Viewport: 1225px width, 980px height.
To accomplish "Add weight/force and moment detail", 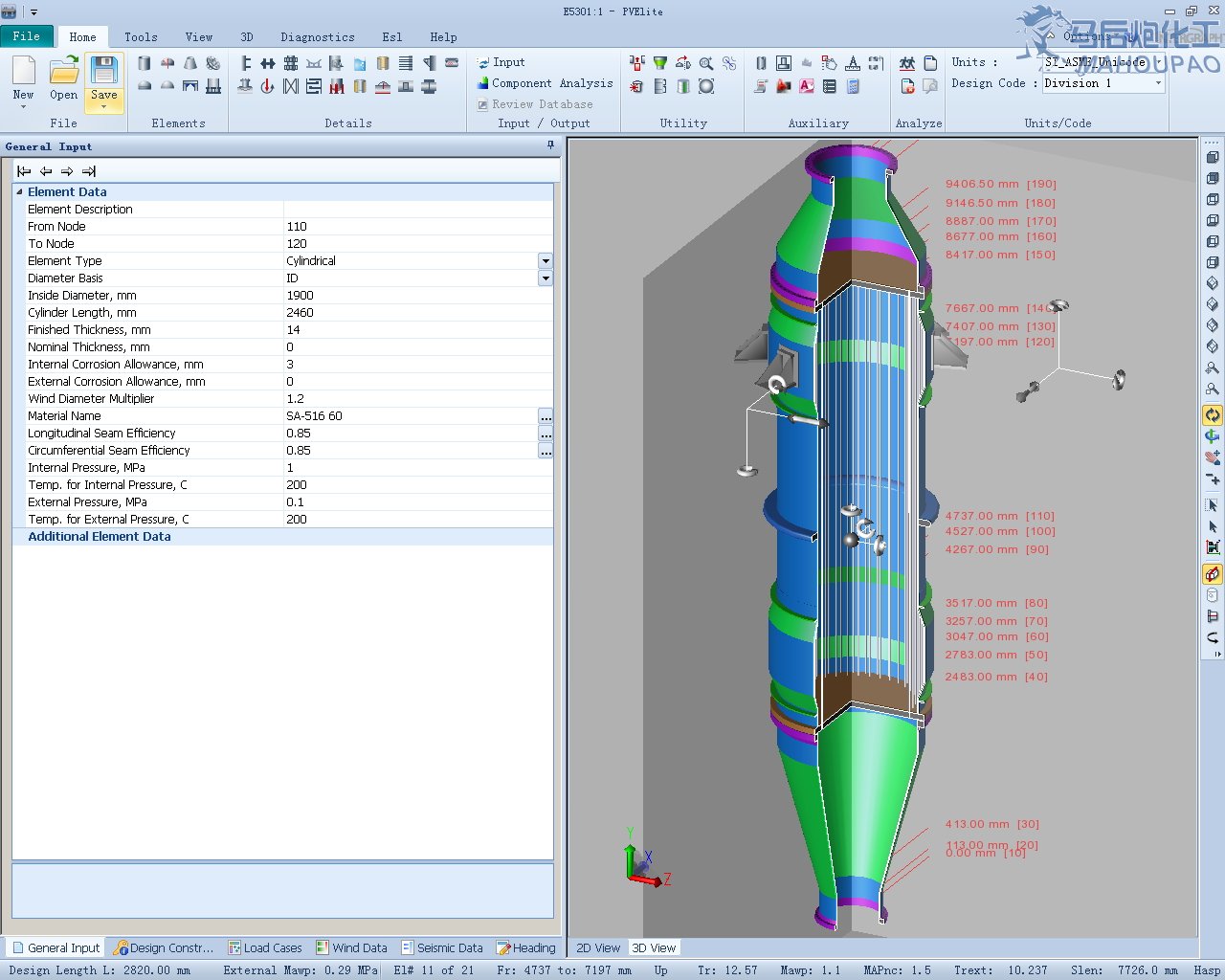I will pyautogui.click(x=268, y=86).
